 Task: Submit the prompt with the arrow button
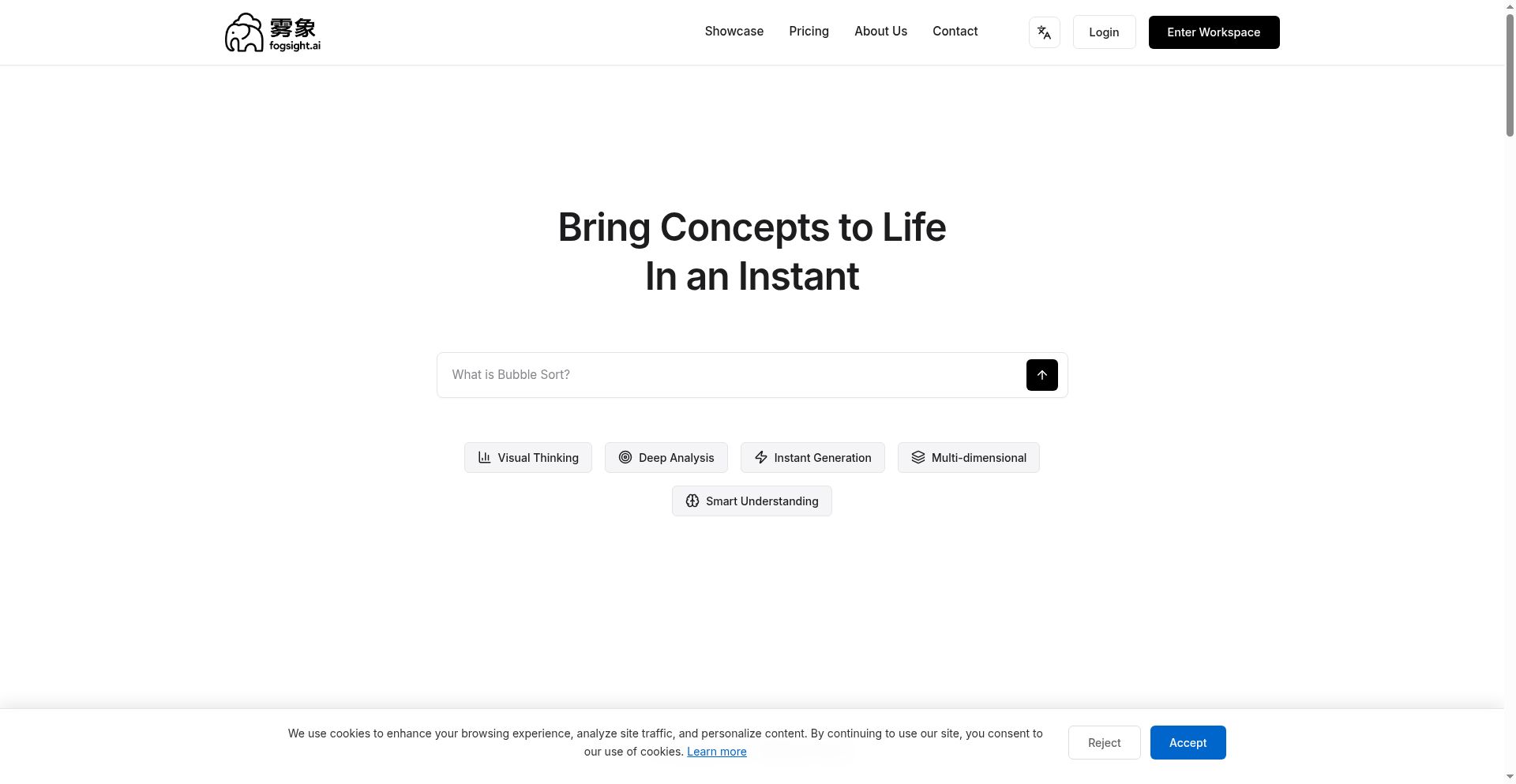click(1041, 375)
